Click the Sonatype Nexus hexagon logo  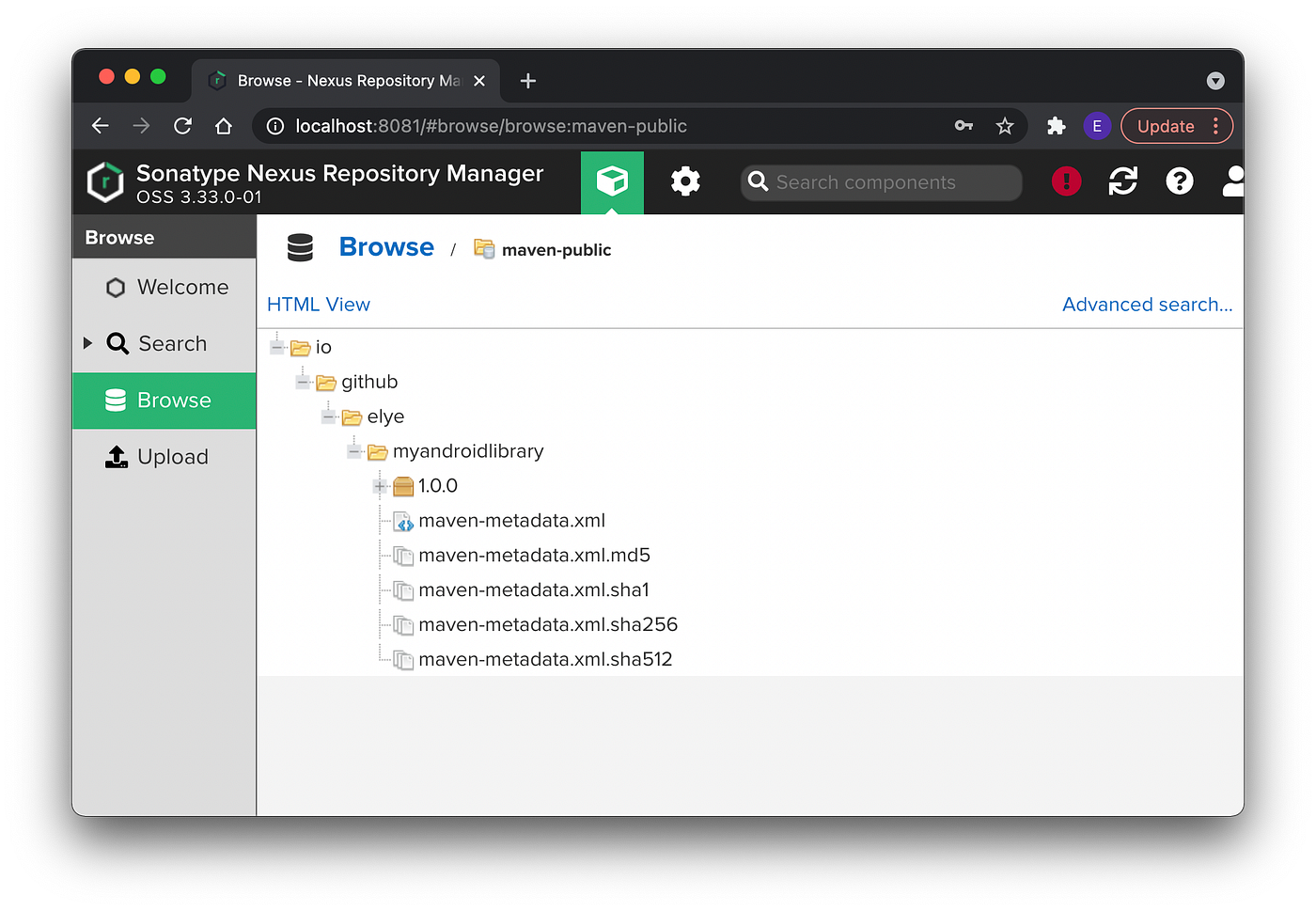tap(104, 181)
